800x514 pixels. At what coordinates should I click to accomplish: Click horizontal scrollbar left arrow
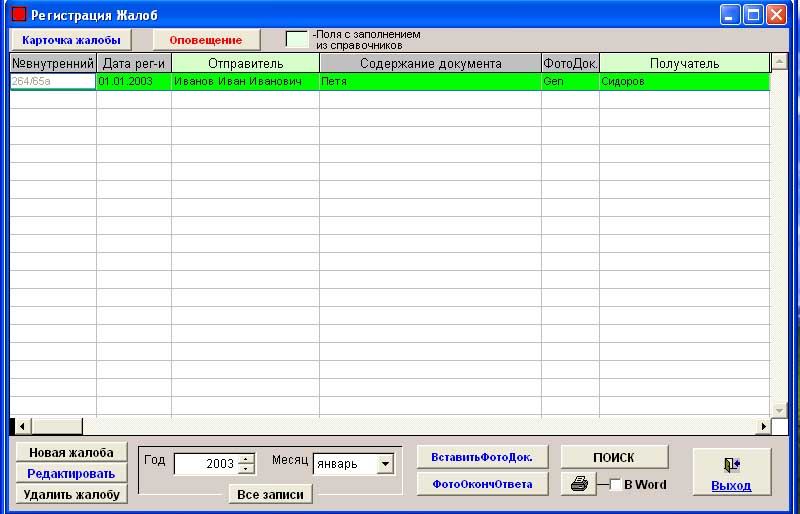[22, 426]
